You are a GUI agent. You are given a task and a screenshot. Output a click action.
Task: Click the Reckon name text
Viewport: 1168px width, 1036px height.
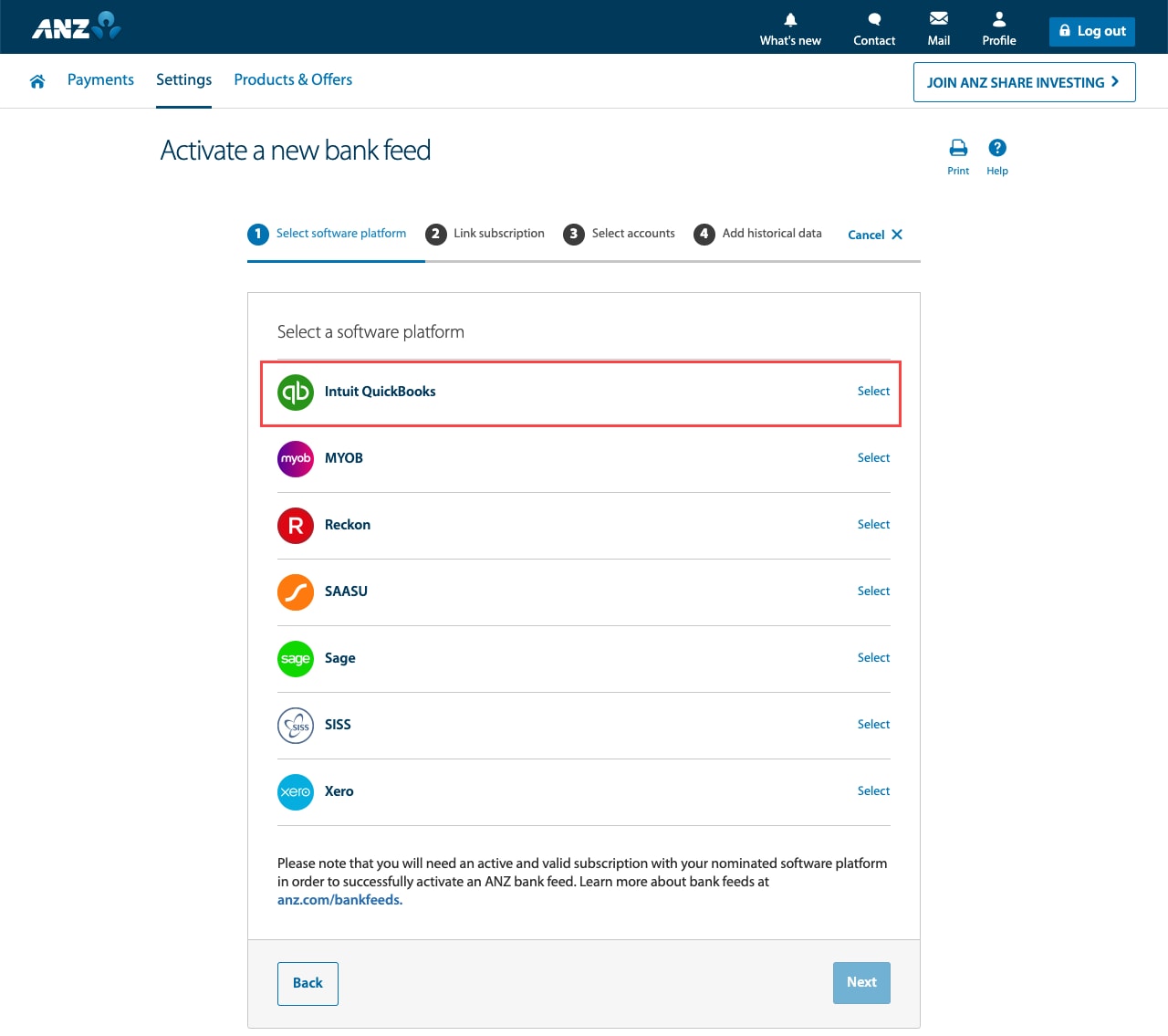pos(348,525)
